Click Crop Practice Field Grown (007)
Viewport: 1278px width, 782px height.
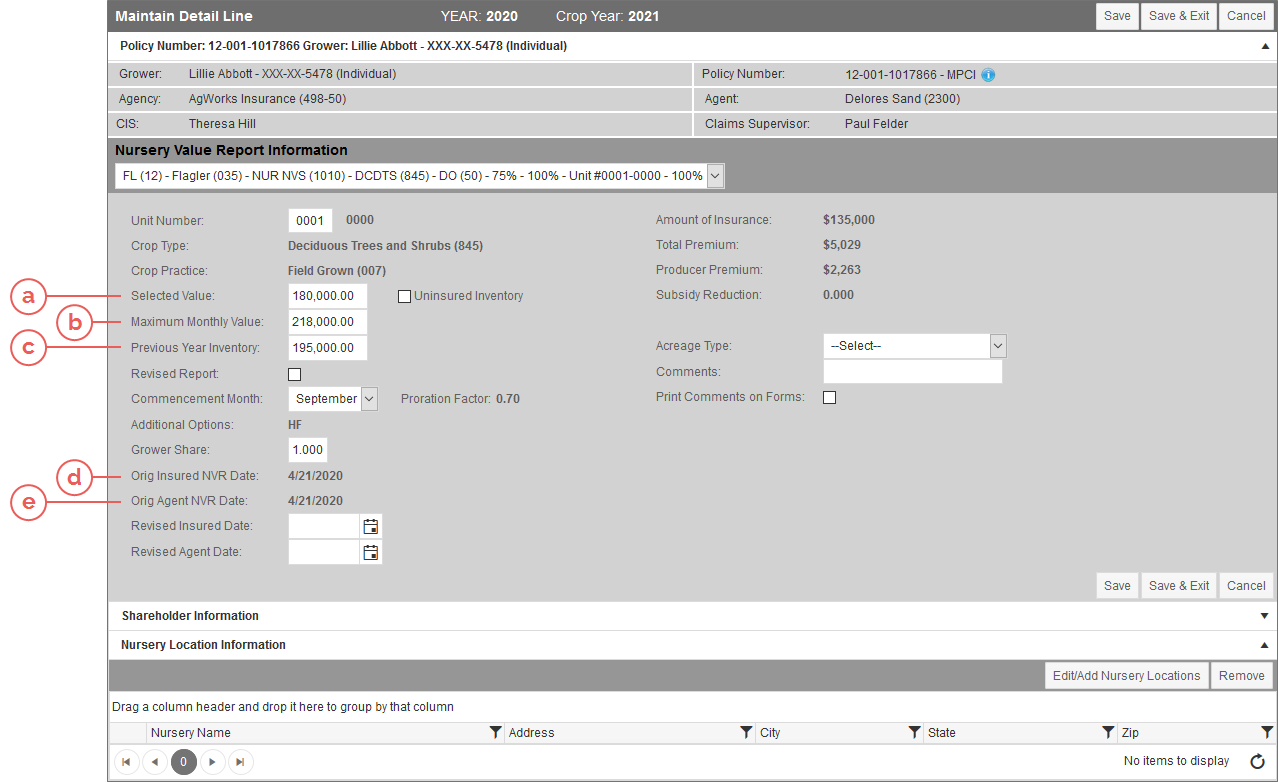tap(337, 271)
